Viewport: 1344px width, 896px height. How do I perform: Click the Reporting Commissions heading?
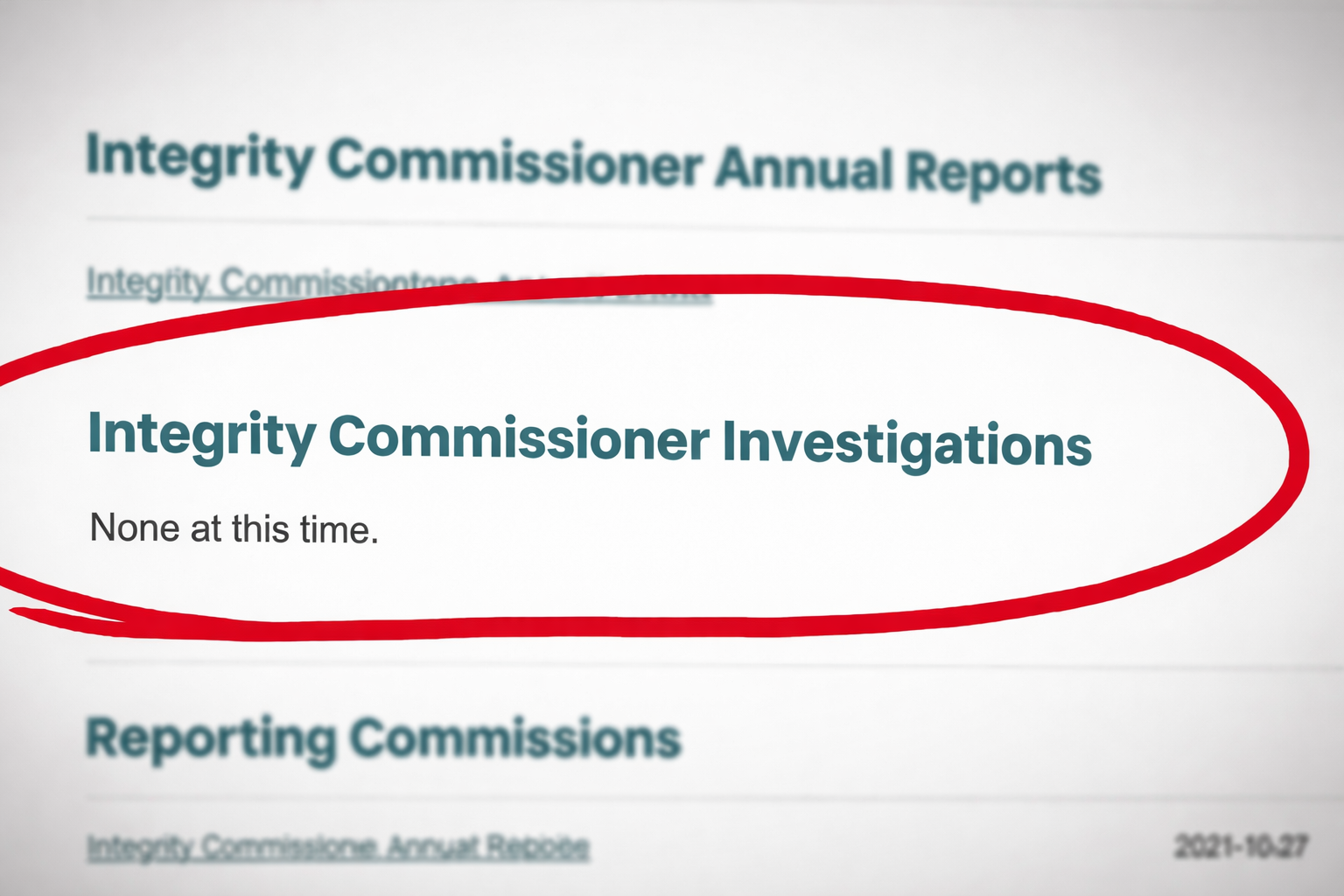(383, 739)
